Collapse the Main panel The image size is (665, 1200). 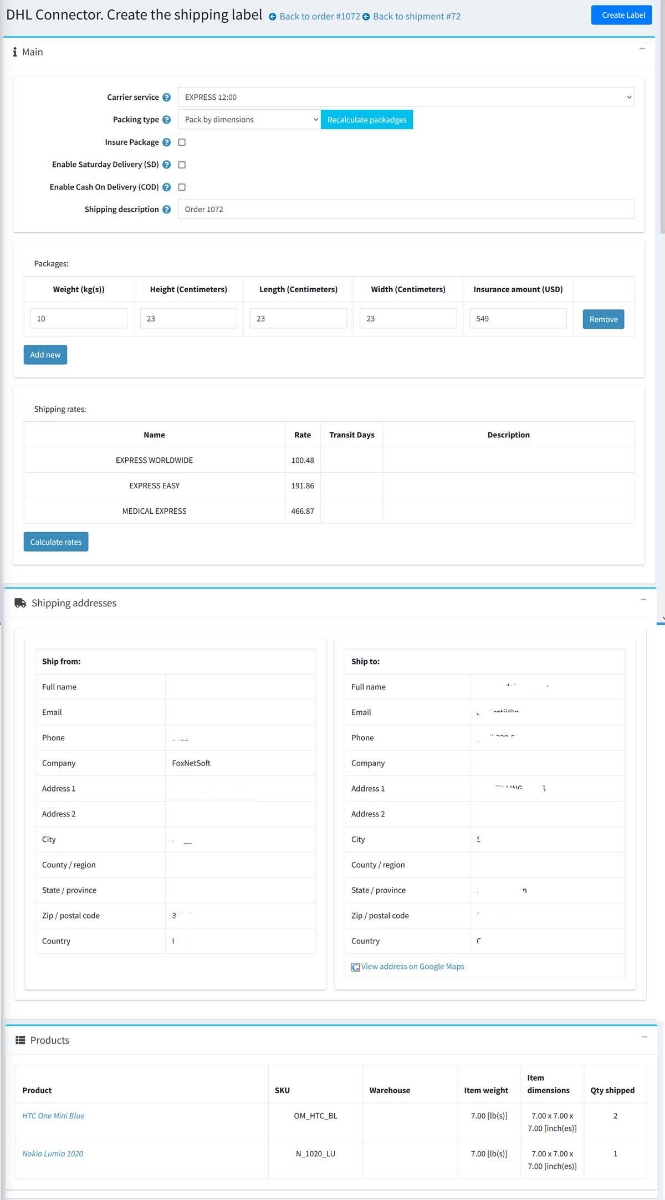642,48
